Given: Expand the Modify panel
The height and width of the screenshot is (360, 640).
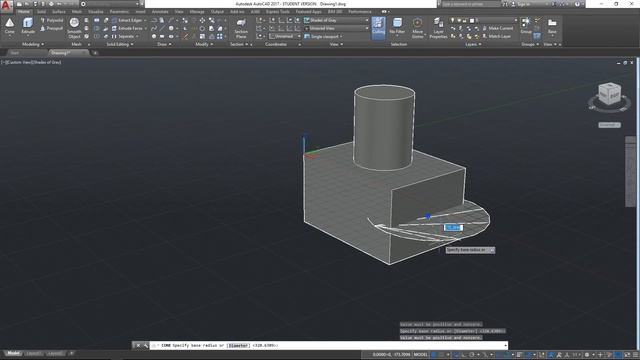Looking at the screenshot, I should point(204,44).
